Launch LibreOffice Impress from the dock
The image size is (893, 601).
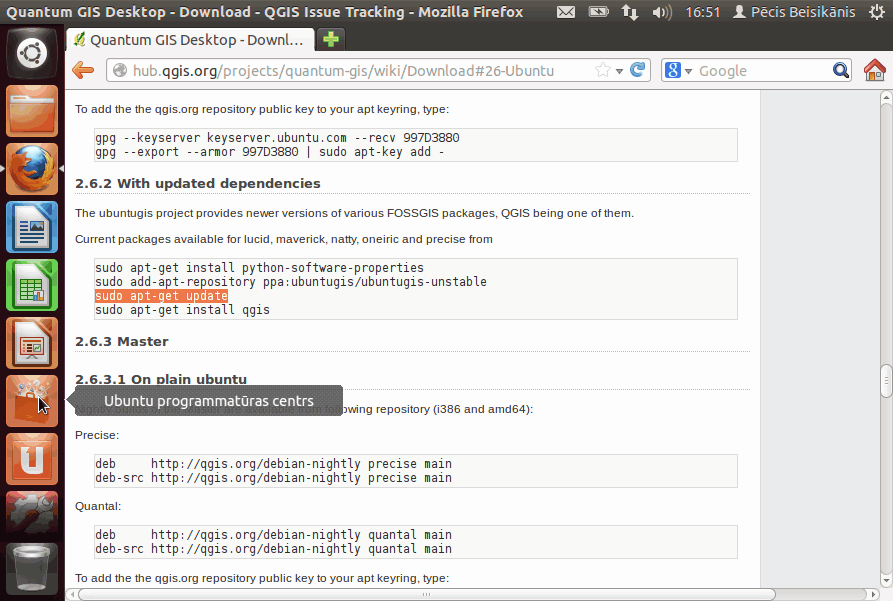[32, 344]
